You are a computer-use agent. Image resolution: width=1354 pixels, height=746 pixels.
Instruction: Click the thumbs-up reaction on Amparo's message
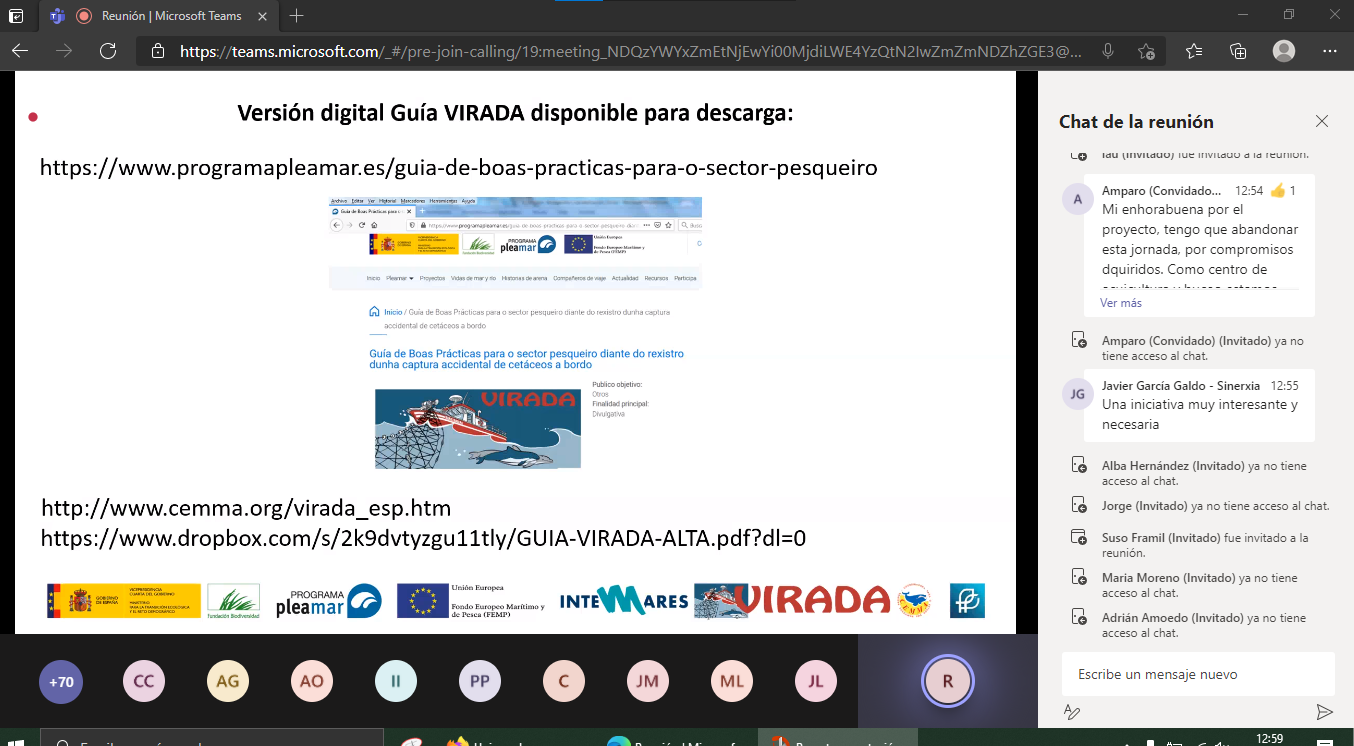coord(1276,190)
